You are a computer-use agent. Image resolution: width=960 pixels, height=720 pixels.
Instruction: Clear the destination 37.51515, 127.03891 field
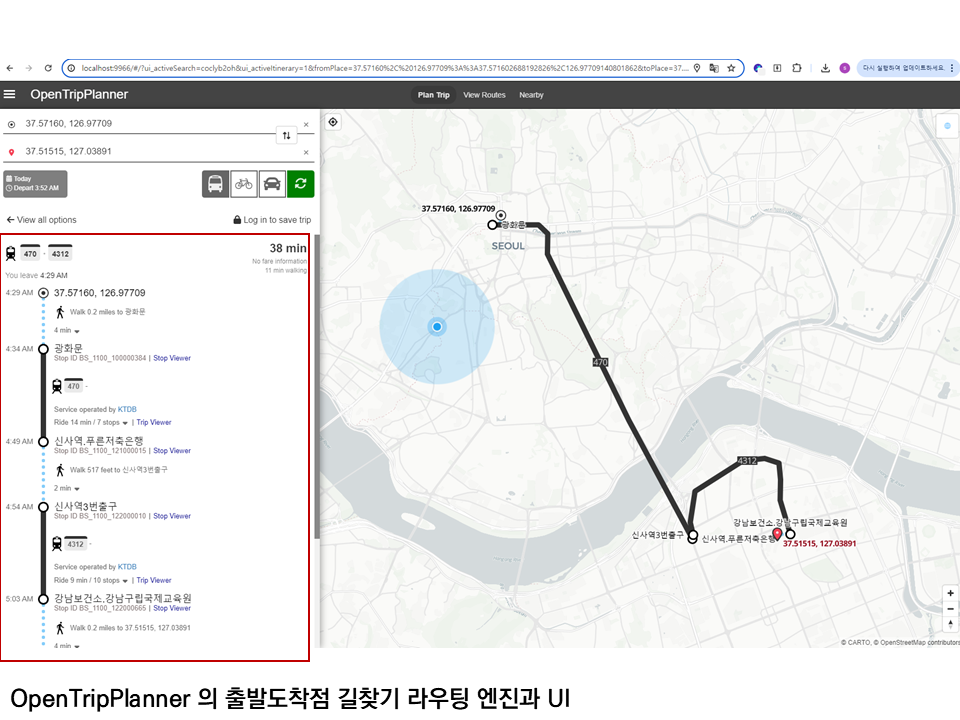coord(306,152)
